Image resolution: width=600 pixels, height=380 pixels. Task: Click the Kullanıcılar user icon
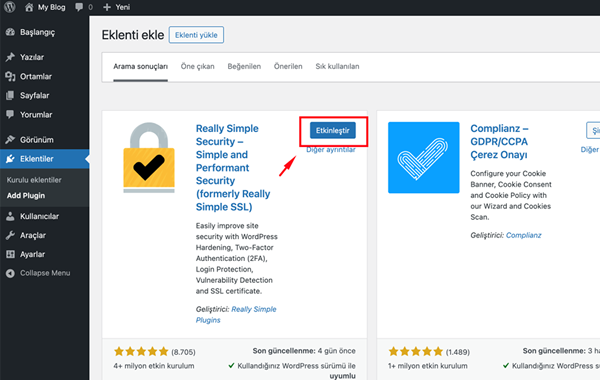point(10,216)
